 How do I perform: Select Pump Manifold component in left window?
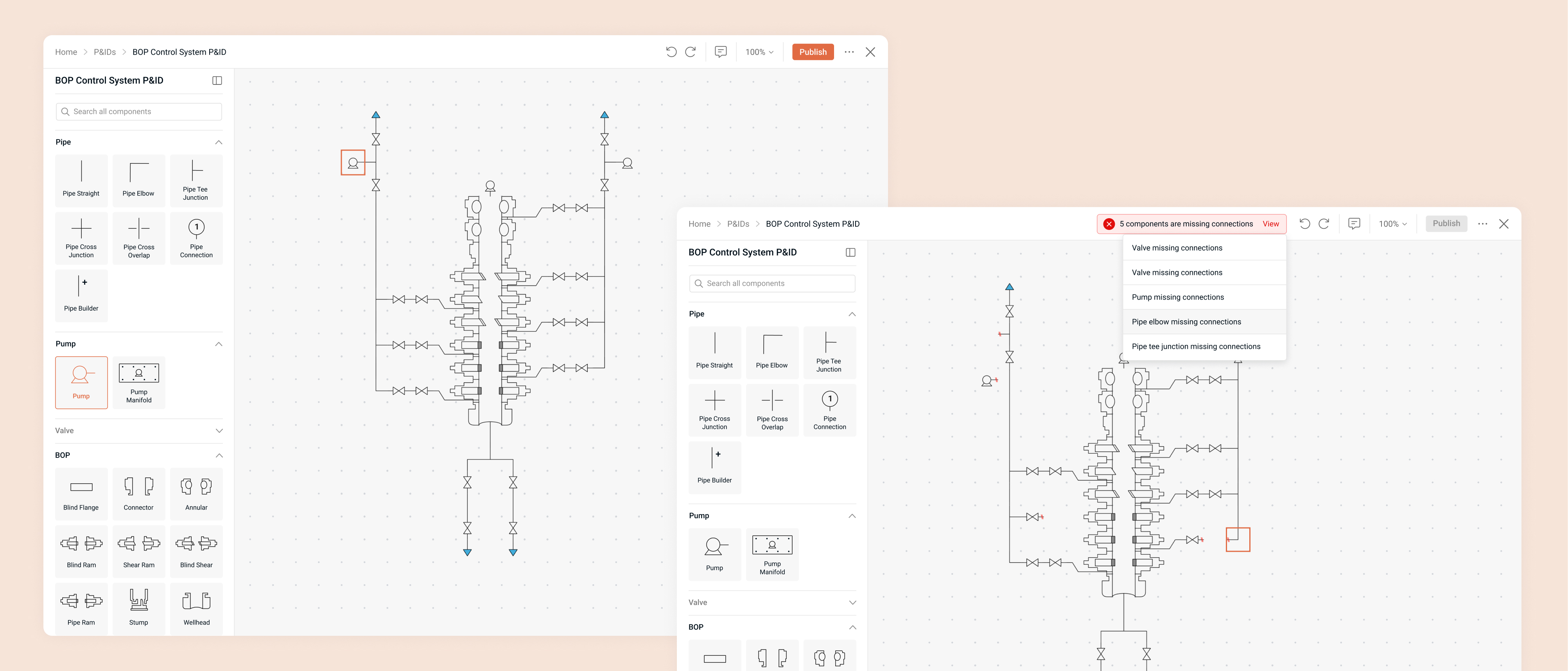point(139,382)
